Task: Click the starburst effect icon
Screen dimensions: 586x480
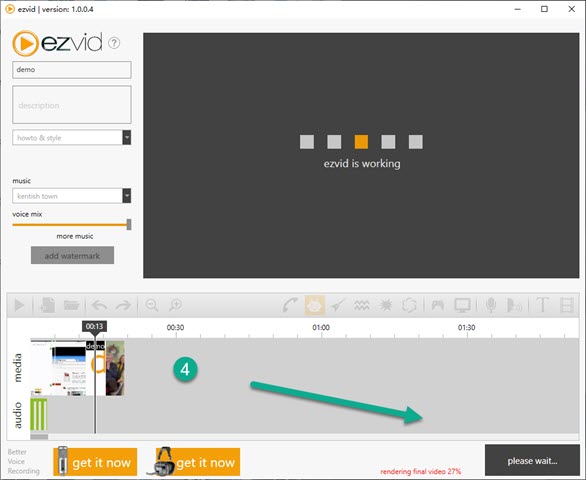Action: click(x=386, y=305)
